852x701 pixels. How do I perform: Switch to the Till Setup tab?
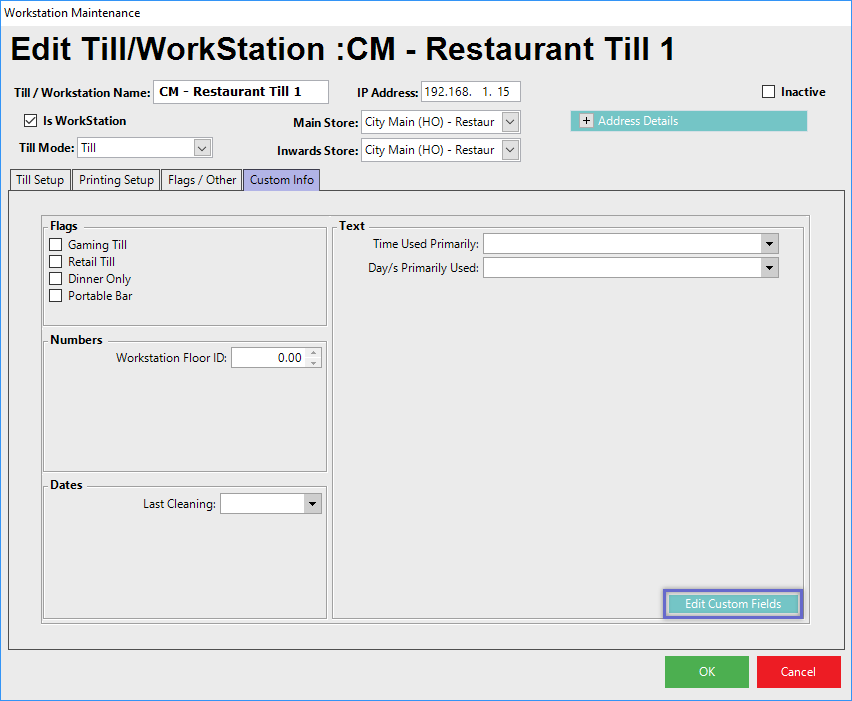coord(40,180)
